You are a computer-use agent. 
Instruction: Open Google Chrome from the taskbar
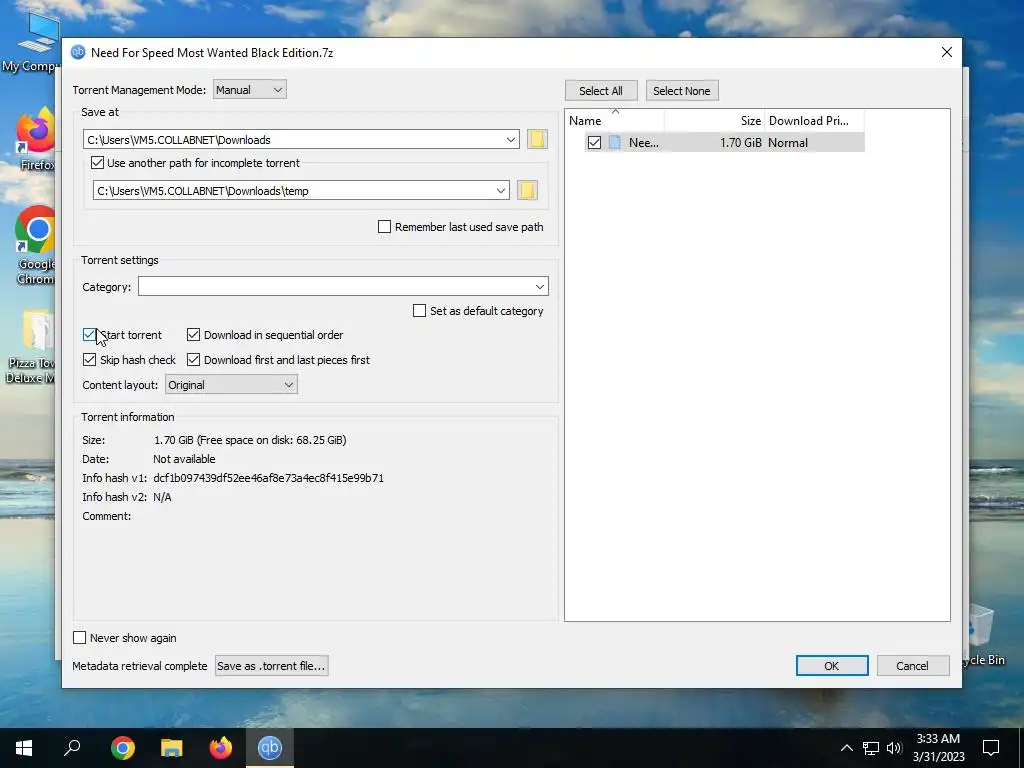[123, 747]
